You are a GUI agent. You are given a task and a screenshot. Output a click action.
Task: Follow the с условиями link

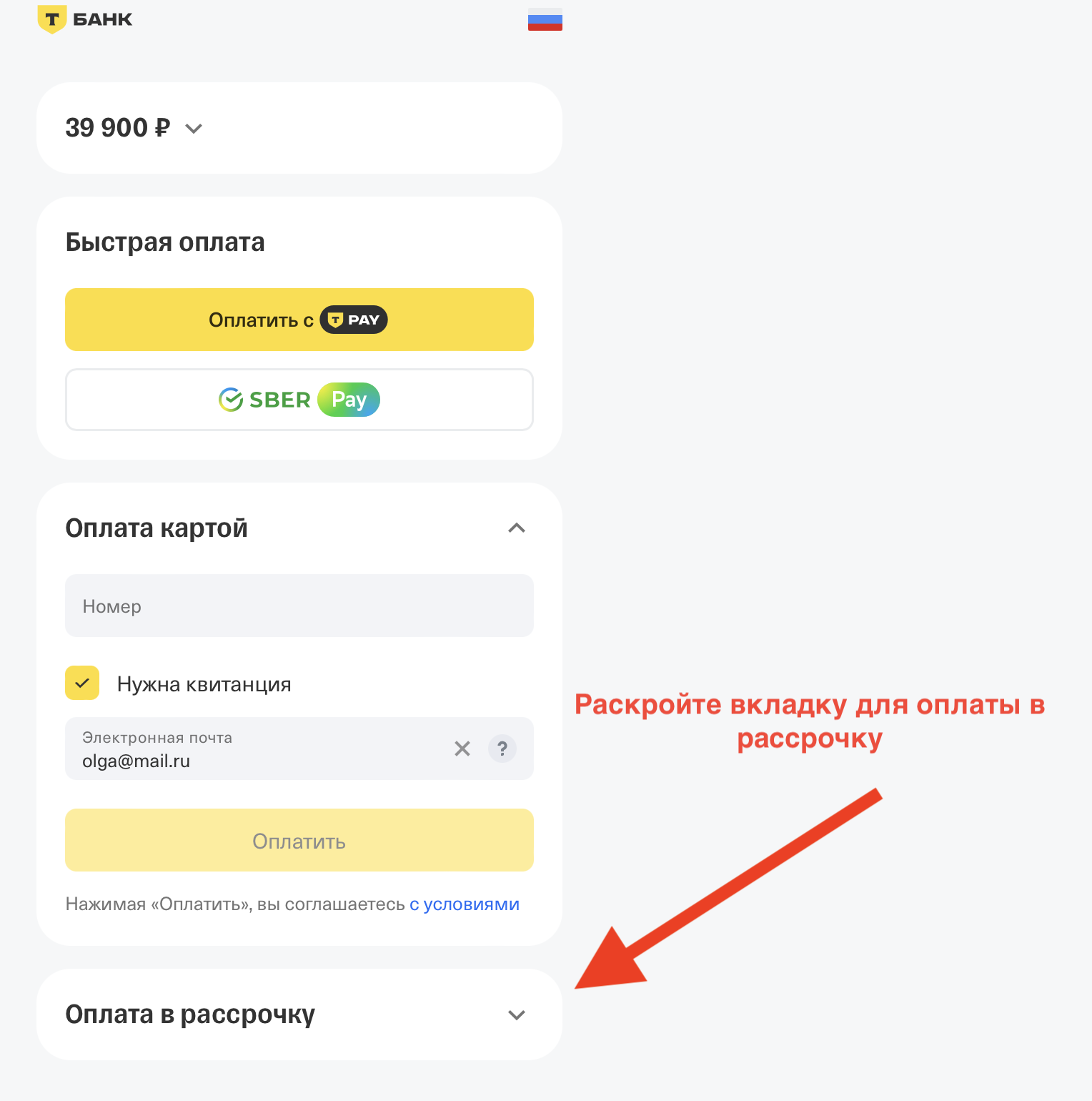point(465,904)
